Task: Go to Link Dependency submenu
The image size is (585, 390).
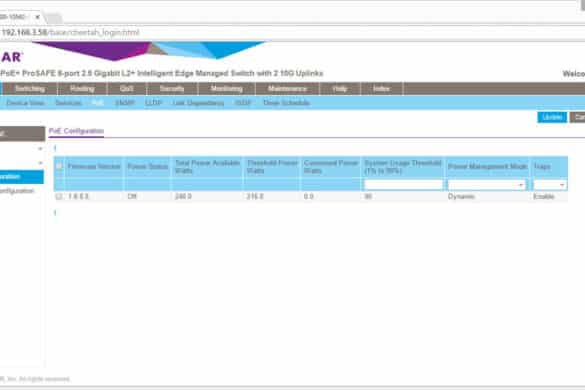Action: 198,103
